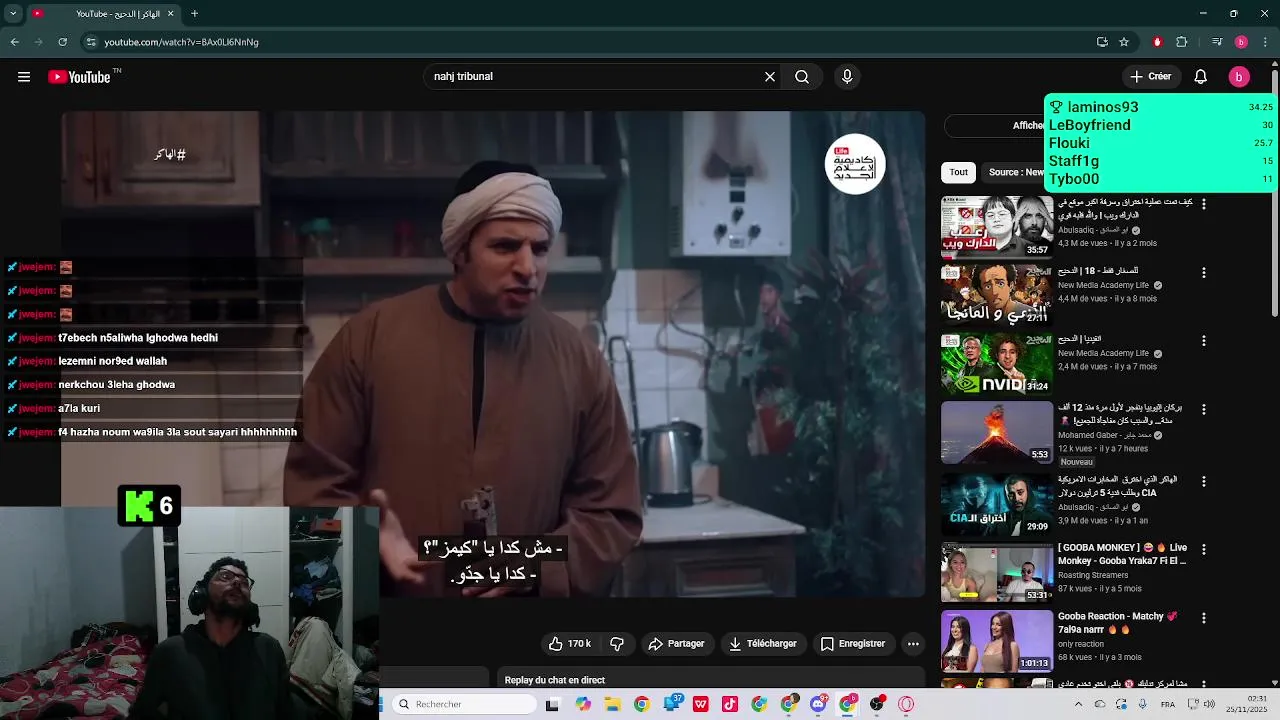The width and height of the screenshot is (1280, 720).
Task: Open a new browser tab
Action: click(x=194, y=14)
